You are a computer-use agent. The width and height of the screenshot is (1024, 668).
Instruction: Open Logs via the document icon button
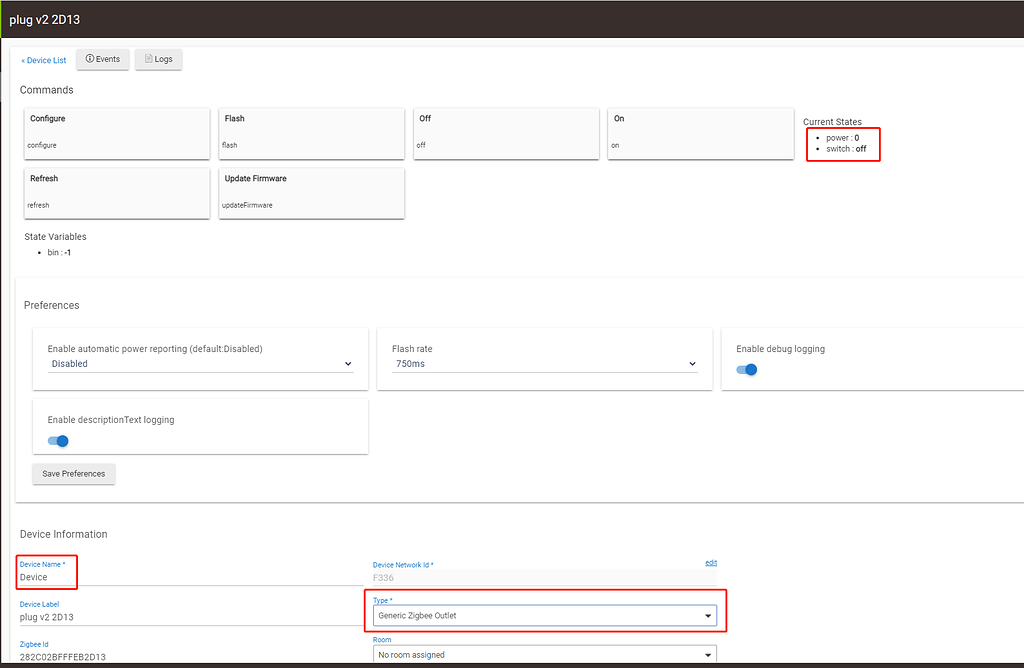pyautogui.click(x=158, y=59)
